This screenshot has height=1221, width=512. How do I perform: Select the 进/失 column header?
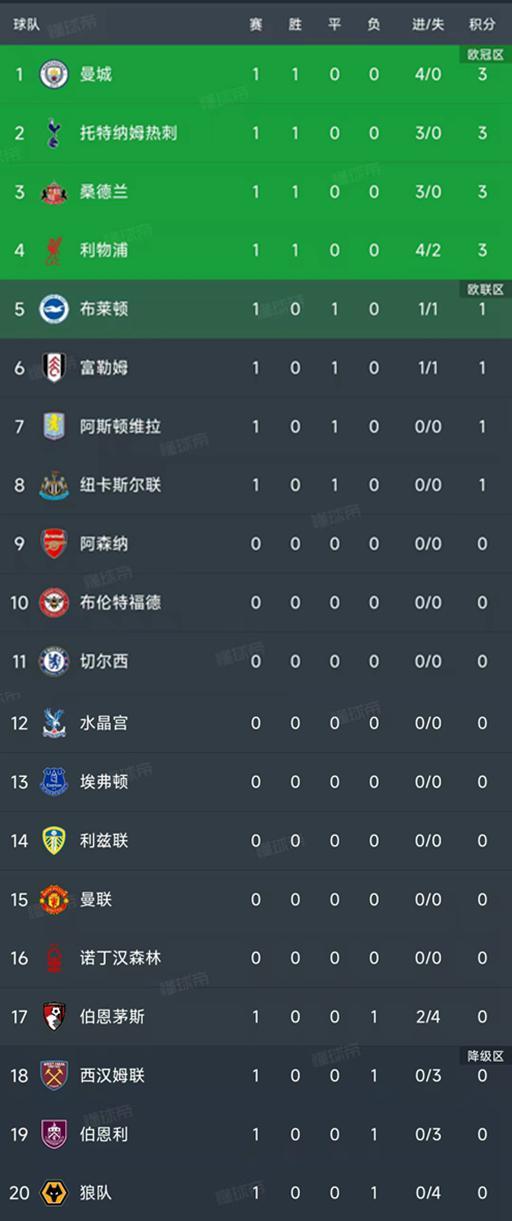point(428,24)
